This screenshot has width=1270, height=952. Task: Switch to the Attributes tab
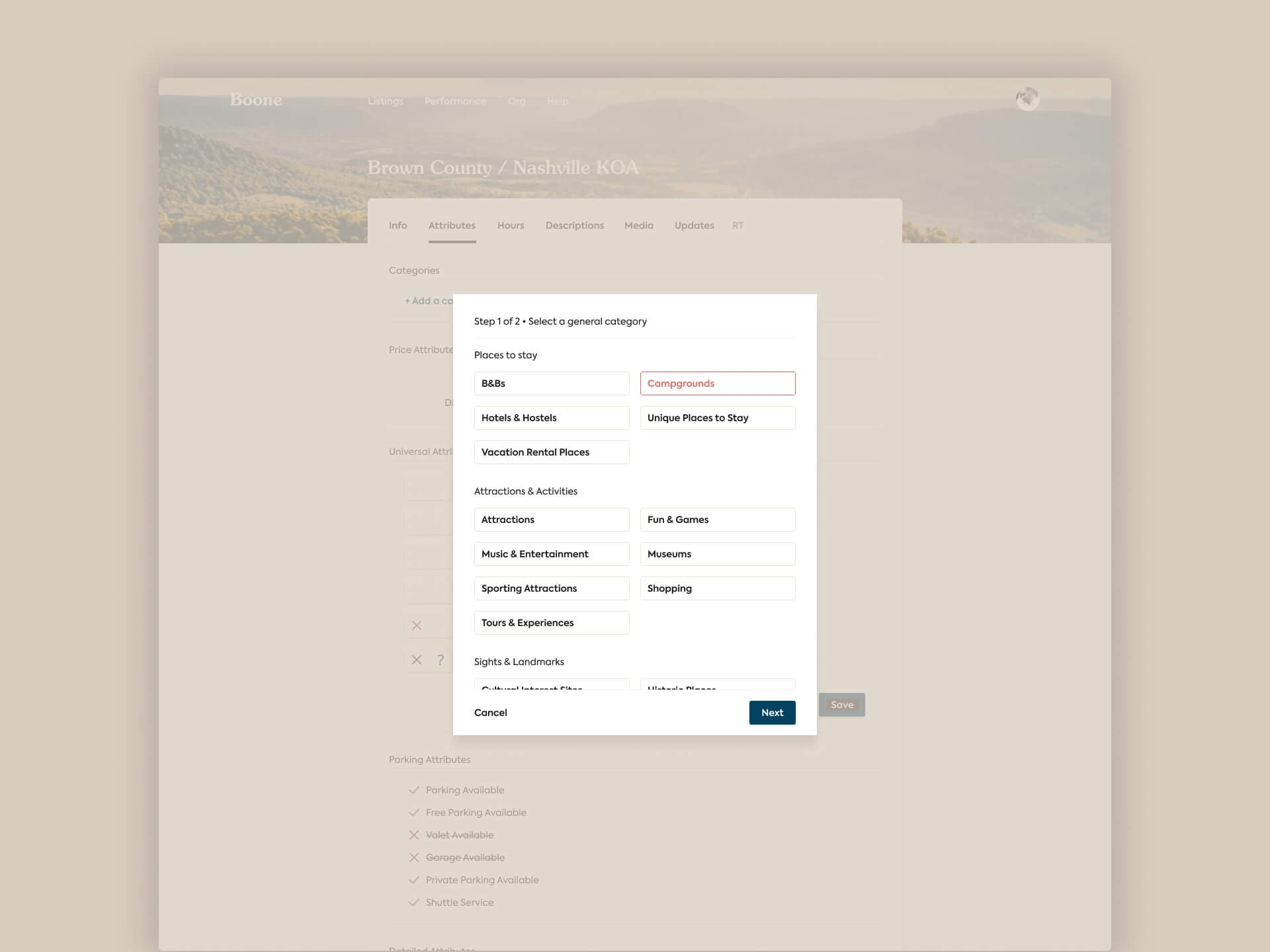point(452,225)
